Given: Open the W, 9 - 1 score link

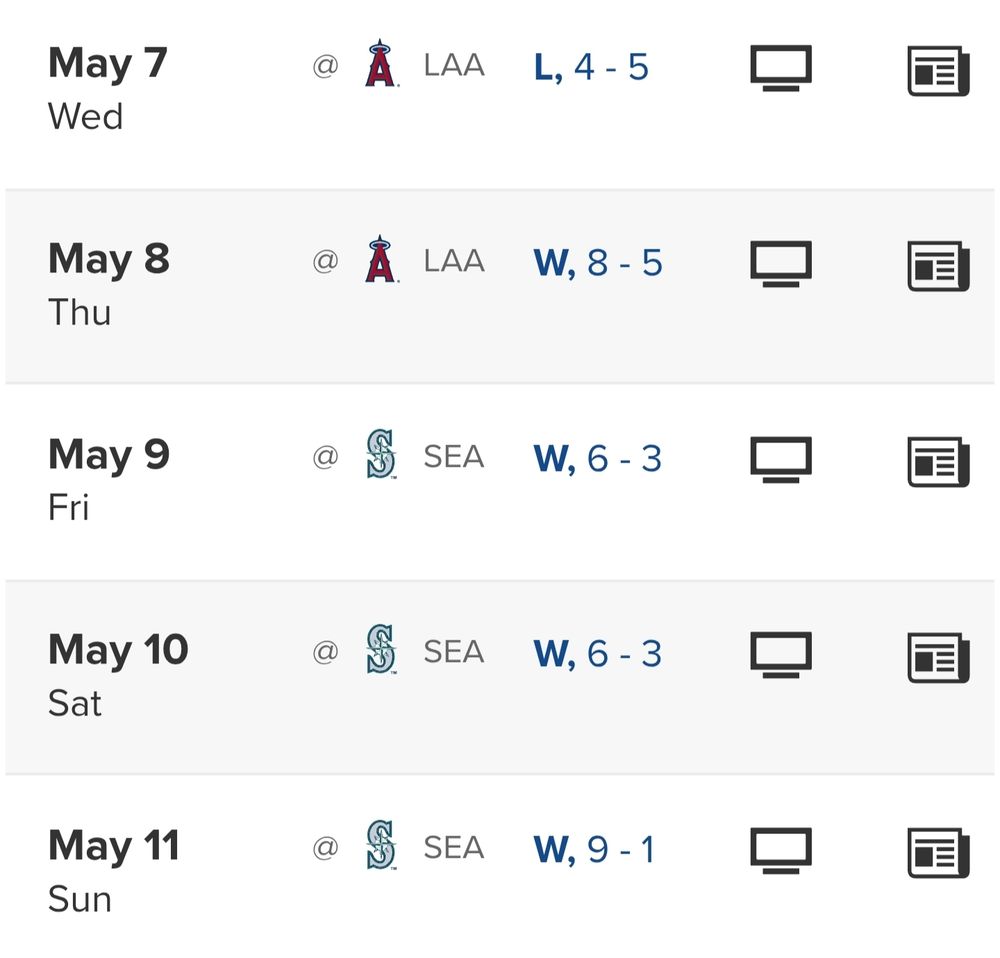Looking at the screenshot, I should (x=594, y=850).
